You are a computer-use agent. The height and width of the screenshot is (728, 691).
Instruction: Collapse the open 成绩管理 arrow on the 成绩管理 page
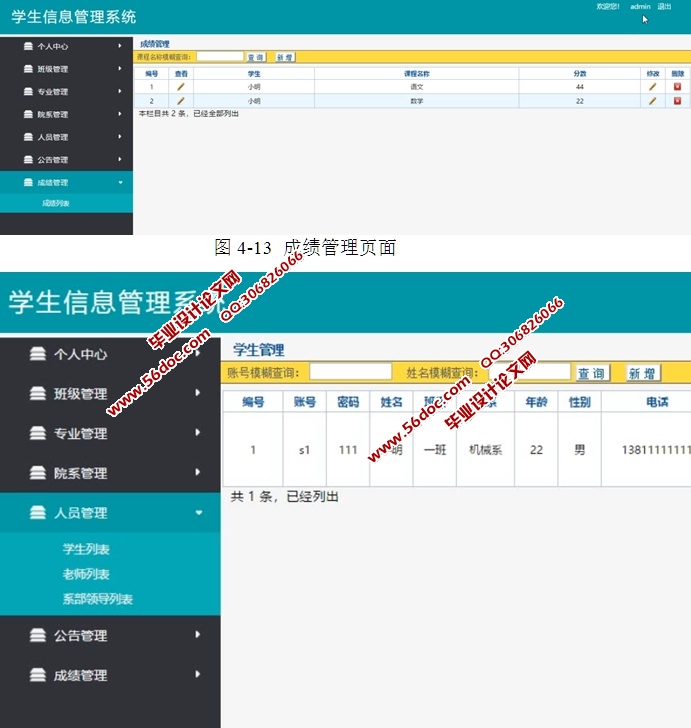click(120, 182)
